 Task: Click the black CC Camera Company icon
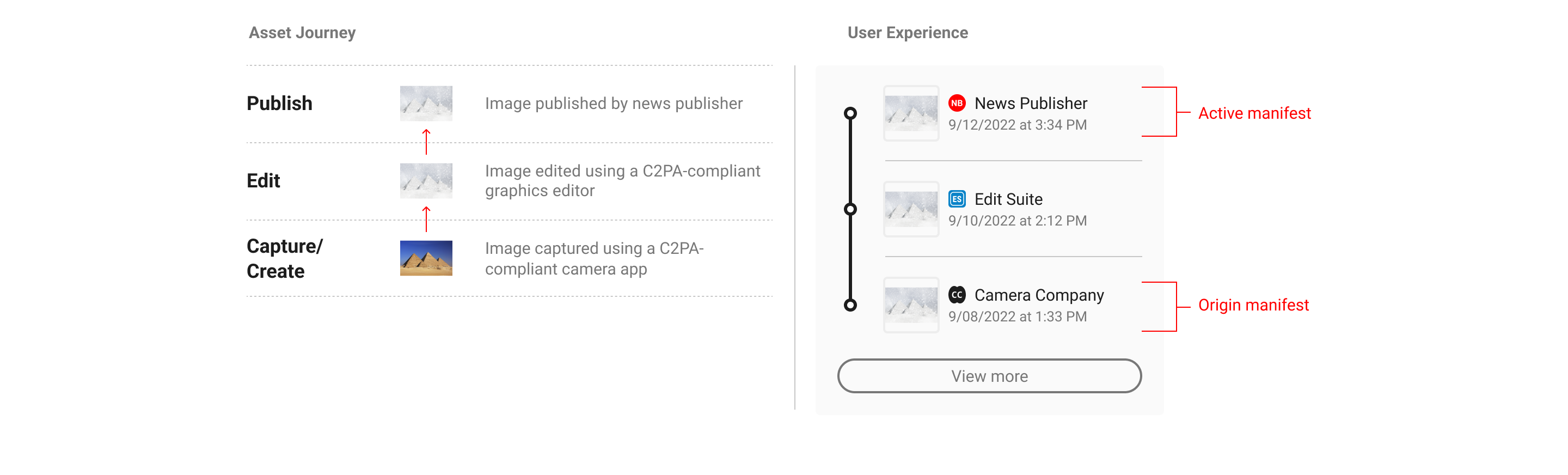tap(957, 295)
